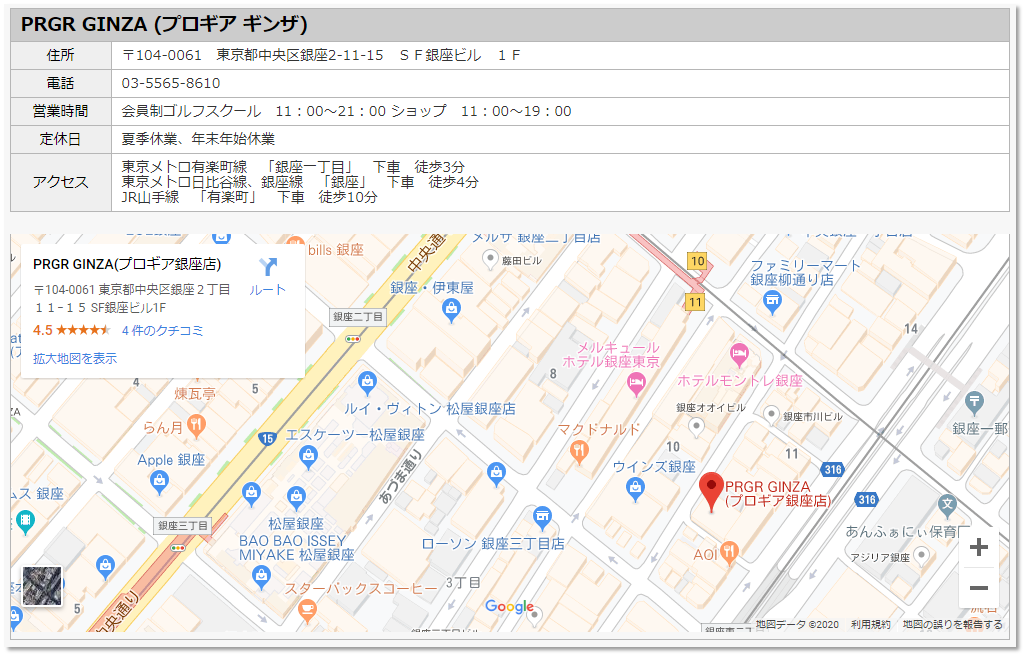The image size is (1026, 657).
Task: Click the BAO BAO ISSEY MIYAKE shopping icon
Action: point(261,577)
